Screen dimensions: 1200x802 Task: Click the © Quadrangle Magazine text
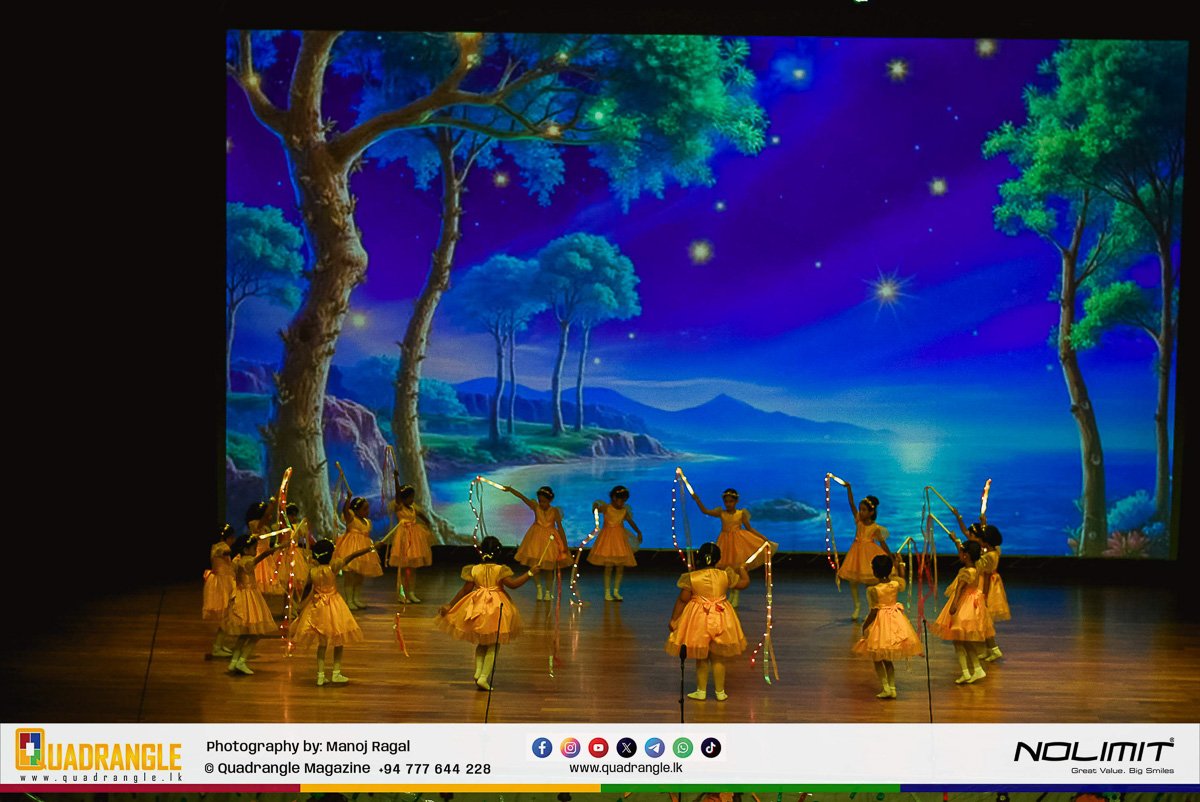[287, 768]
